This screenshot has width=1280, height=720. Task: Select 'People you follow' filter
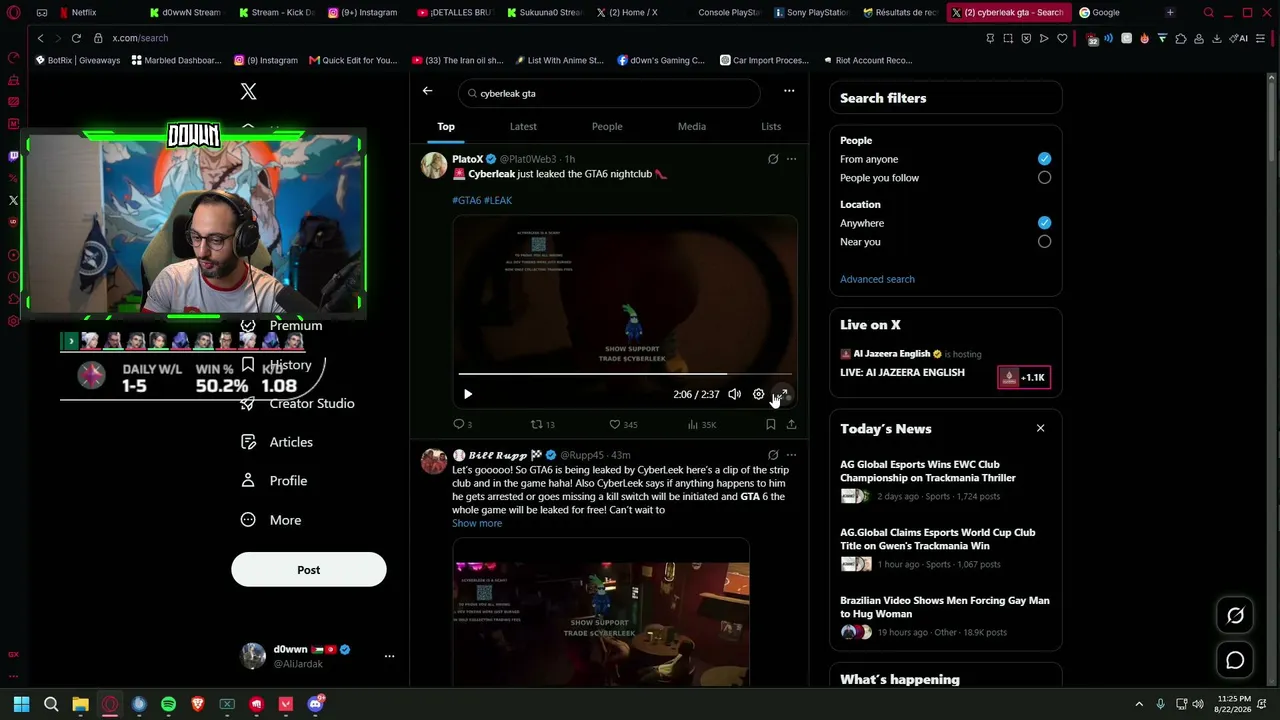1044,178
